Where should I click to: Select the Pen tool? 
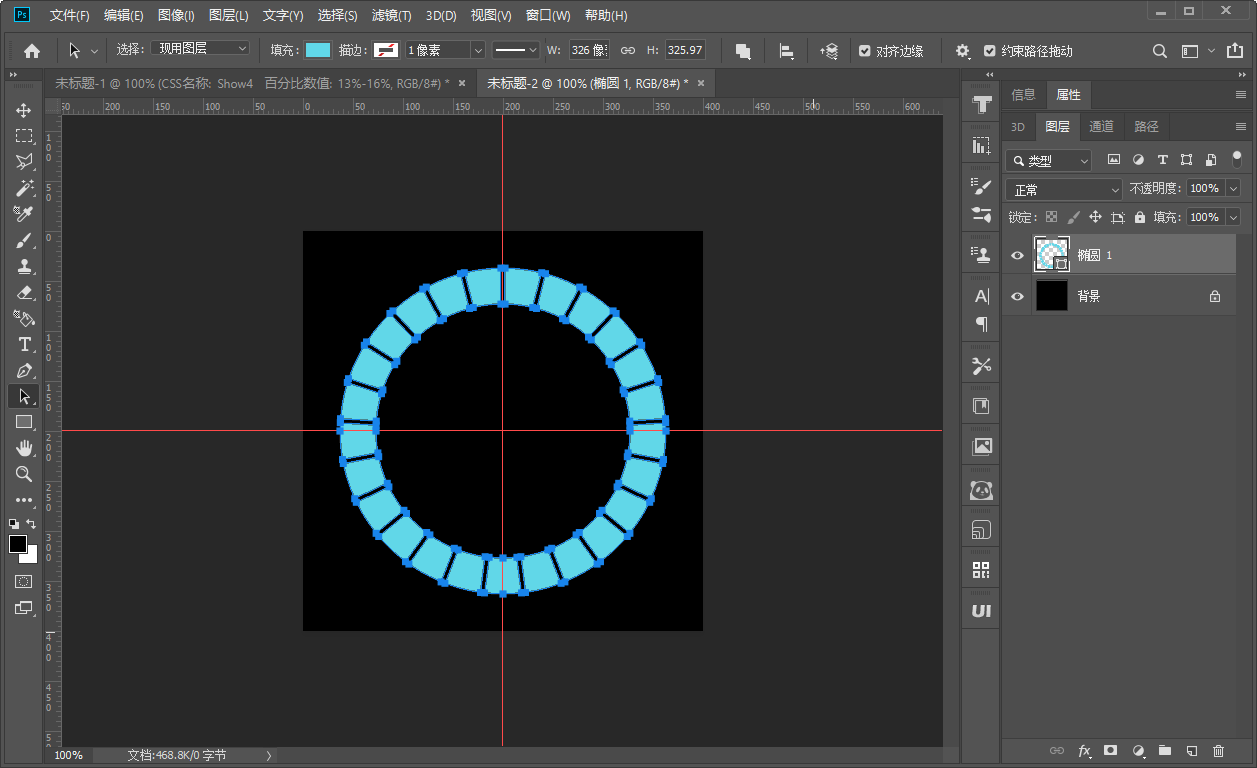point(23,370)
